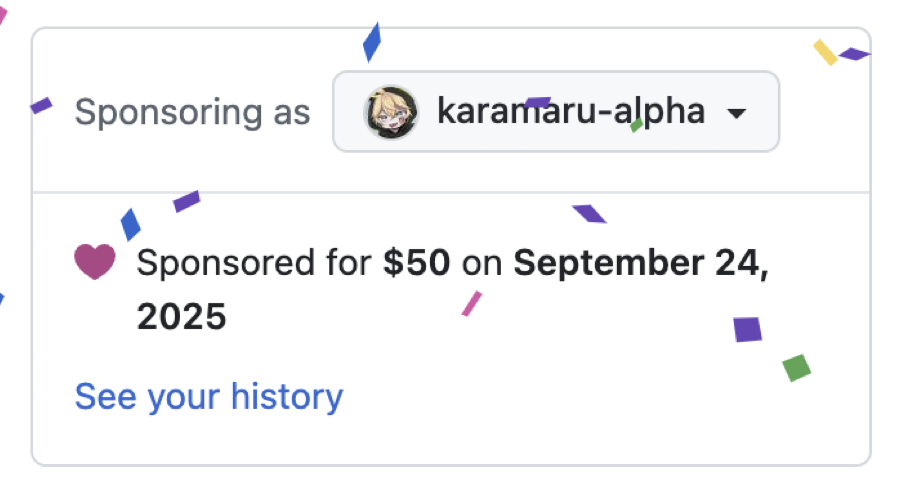The width and height of the screenshot is (908, 502).
Task: Click the purple confetti above "September"
Action: (x=589, y=213)
